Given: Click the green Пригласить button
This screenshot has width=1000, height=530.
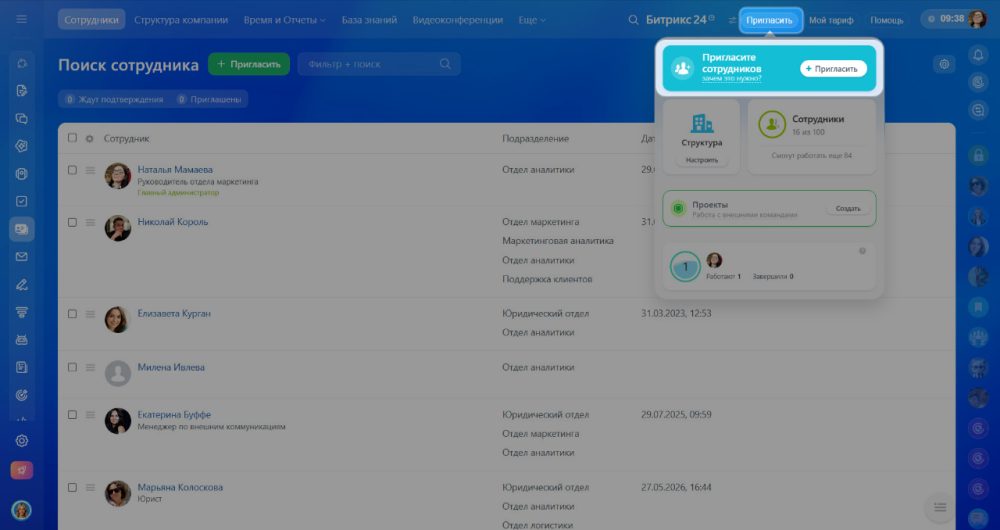Looking at the screenshot, I should click(249, 64).
